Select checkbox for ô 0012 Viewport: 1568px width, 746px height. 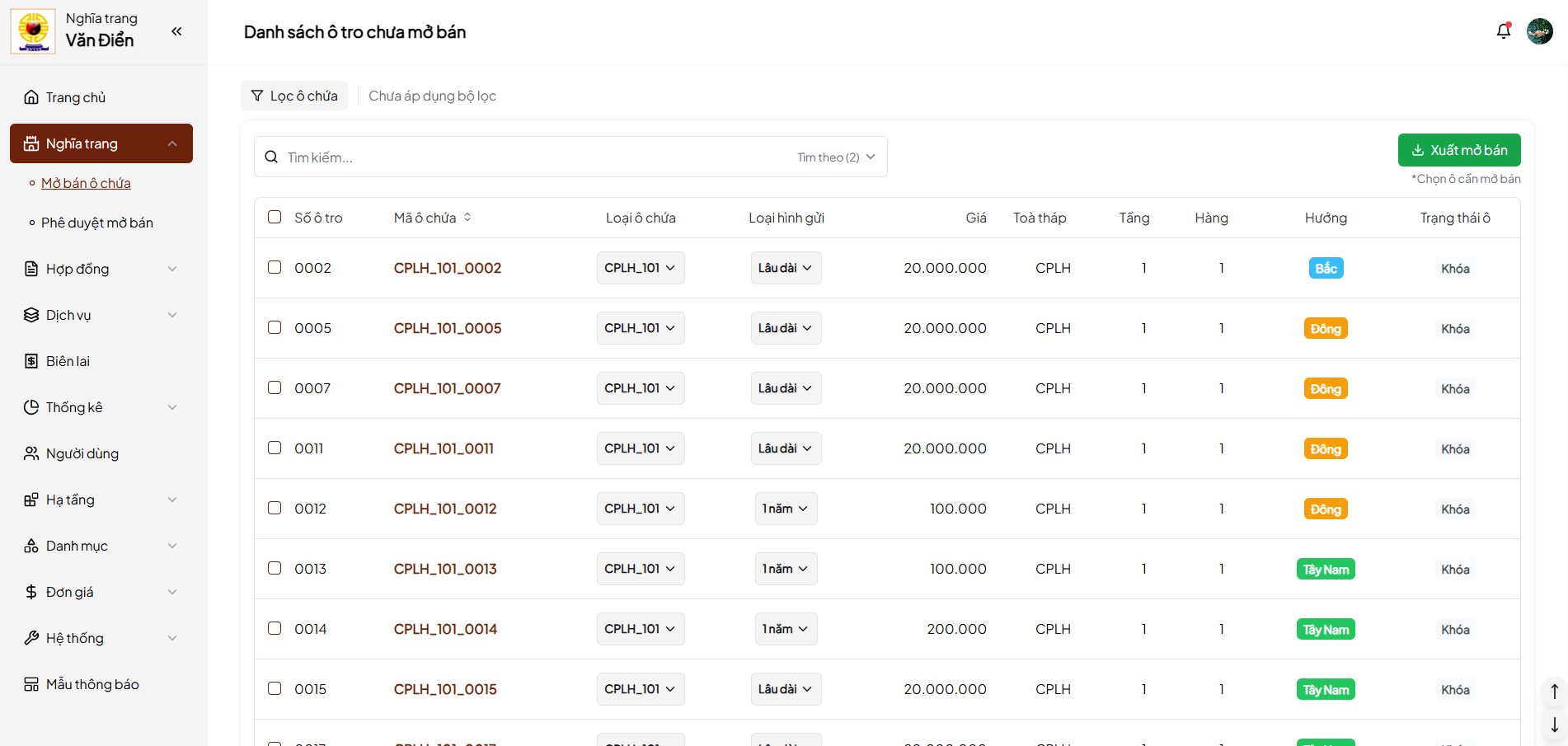click(x=275, y=508)
